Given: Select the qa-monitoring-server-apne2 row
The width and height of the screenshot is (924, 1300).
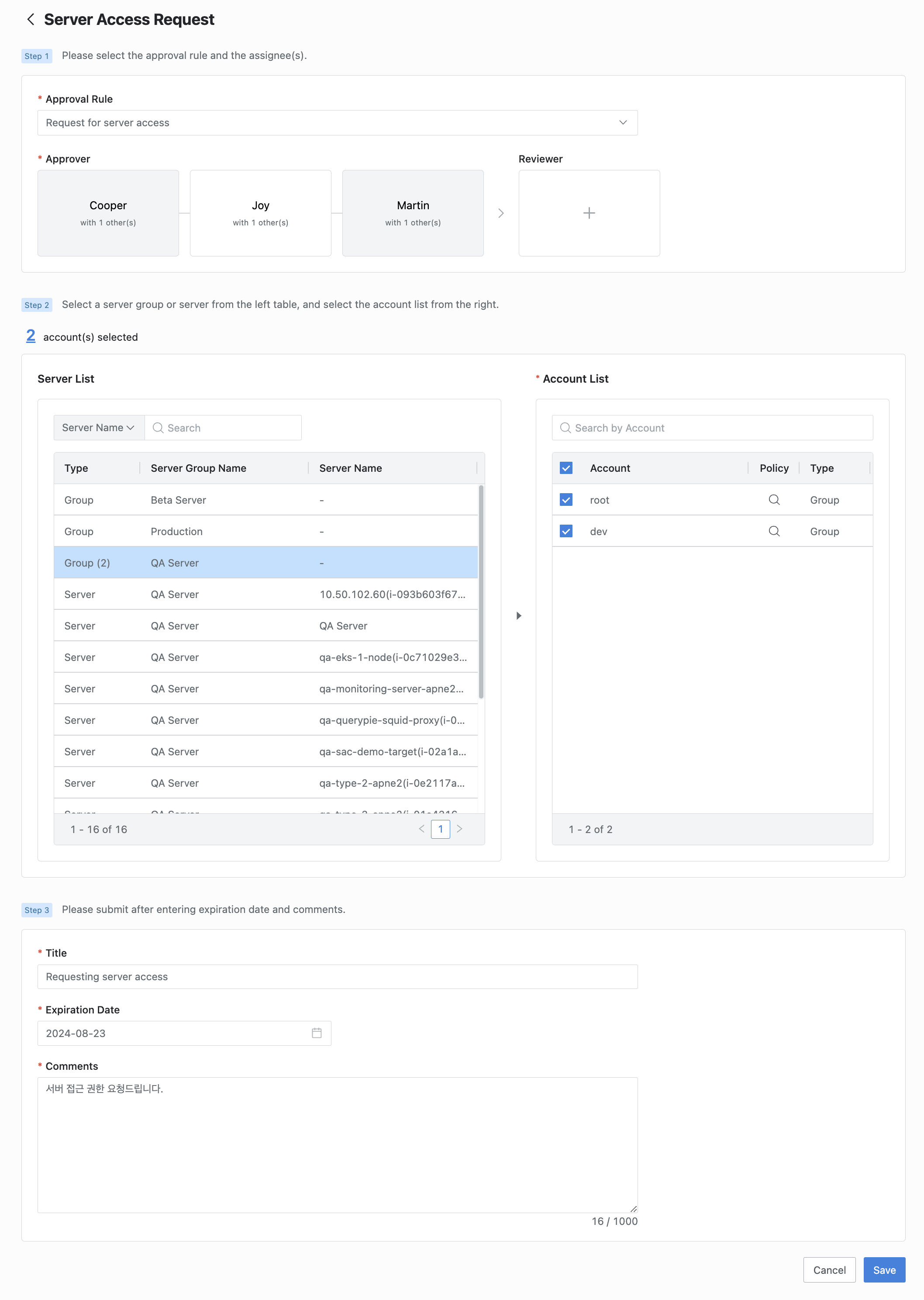Looking at the screenshot, I should click(x=265, y=688).
